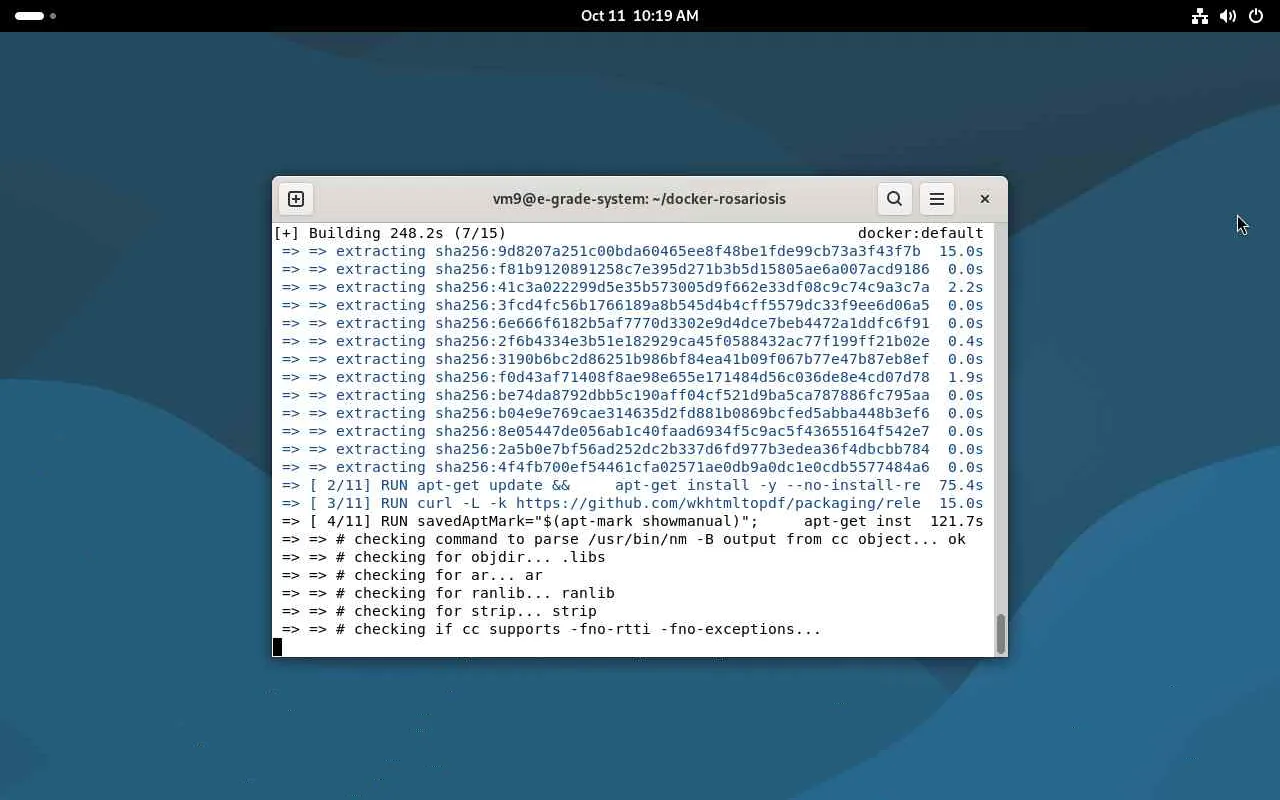Image resolution: width=1280 pixels, height=800 pixels.
Task: Click the power icon in top bar
Action: tap(1256, 16)
